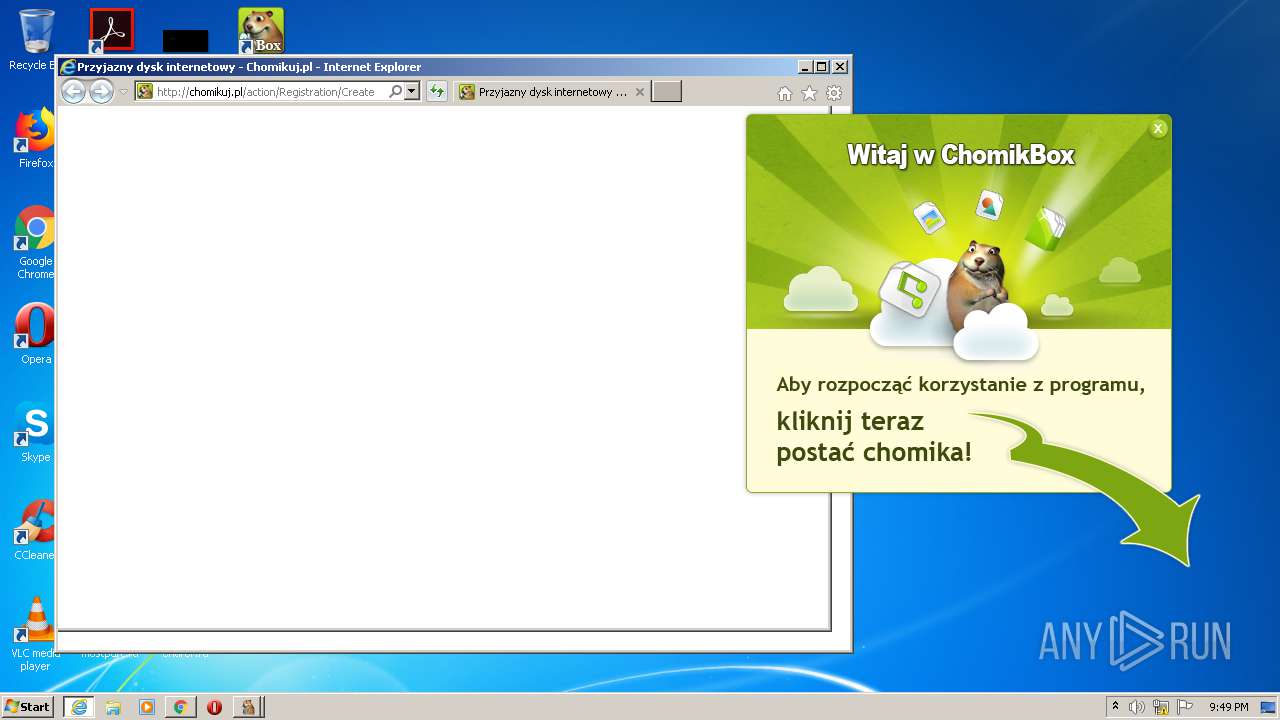Viewport: 1280px width, 720px height.
Task: Open the CCleaner desktop shortcut
Action: coord(36,530)
